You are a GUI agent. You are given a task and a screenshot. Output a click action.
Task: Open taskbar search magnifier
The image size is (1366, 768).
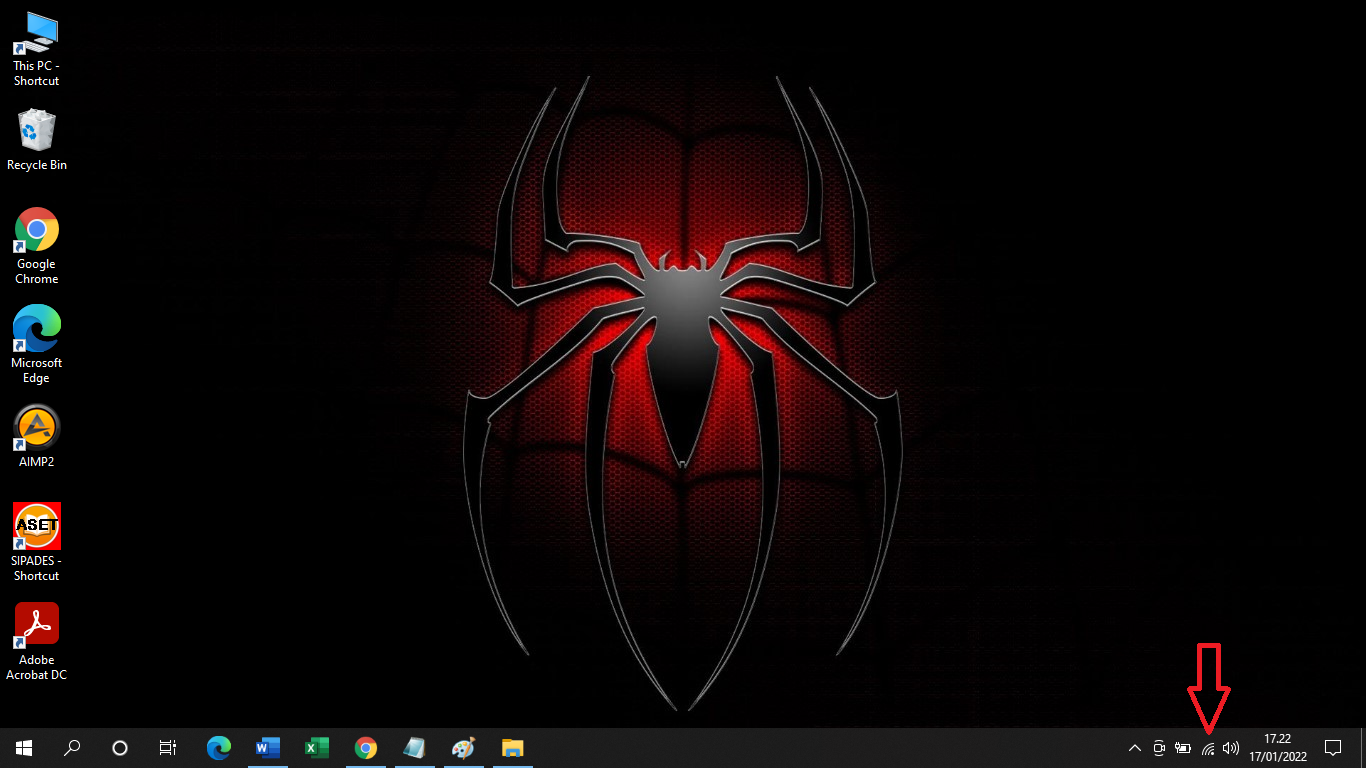tap(72, 748)
